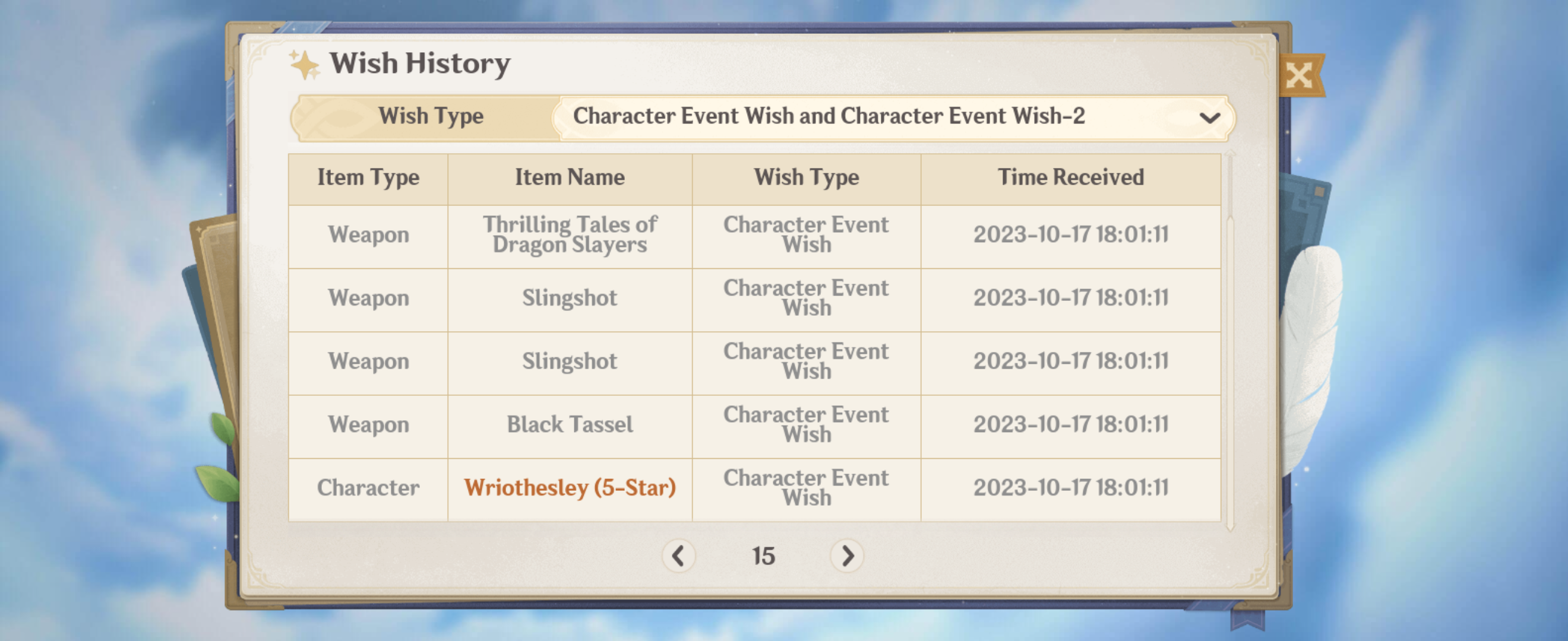1568x641 pixels.
Task: Click the right pagination arrow
Action: [x=848, y=556]
